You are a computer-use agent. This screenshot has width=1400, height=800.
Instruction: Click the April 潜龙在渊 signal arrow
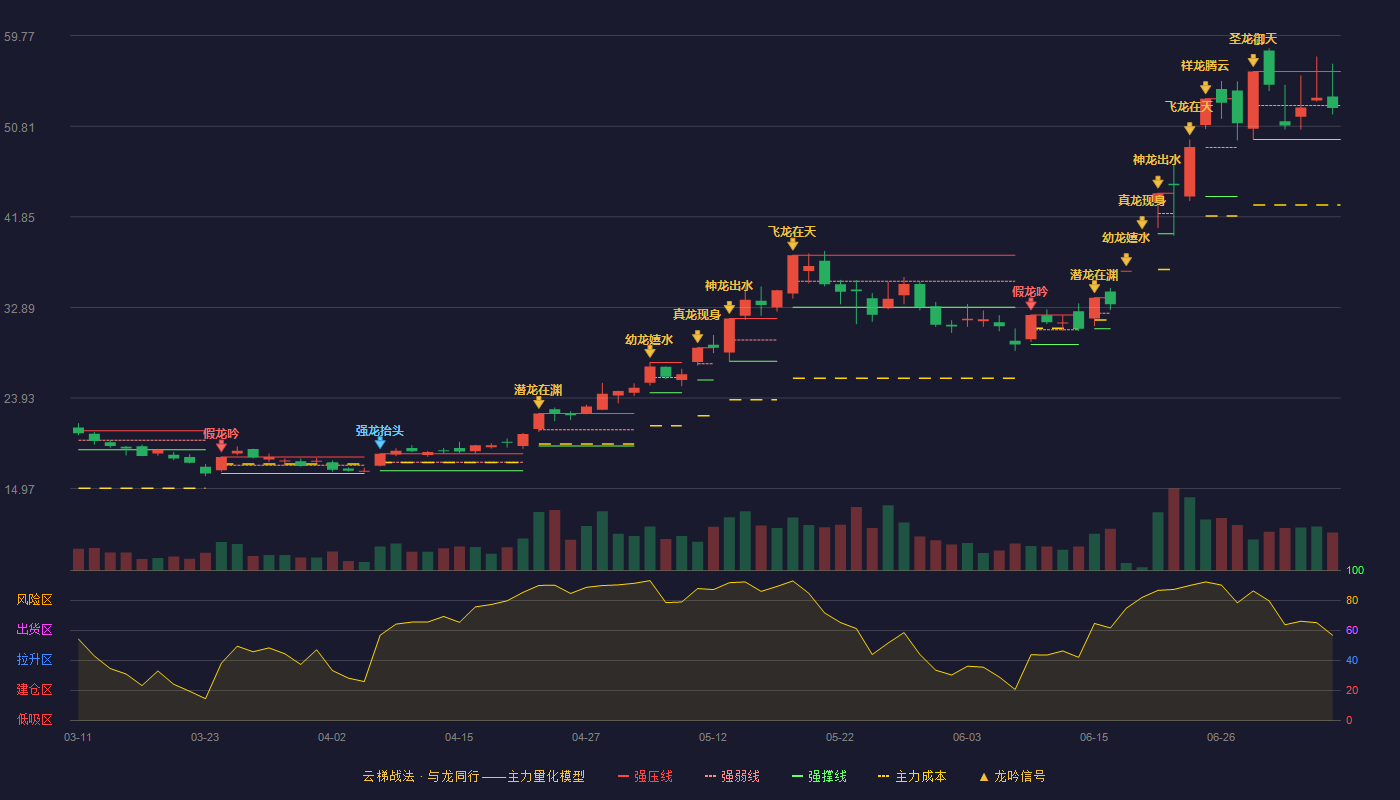pos(539,402)
